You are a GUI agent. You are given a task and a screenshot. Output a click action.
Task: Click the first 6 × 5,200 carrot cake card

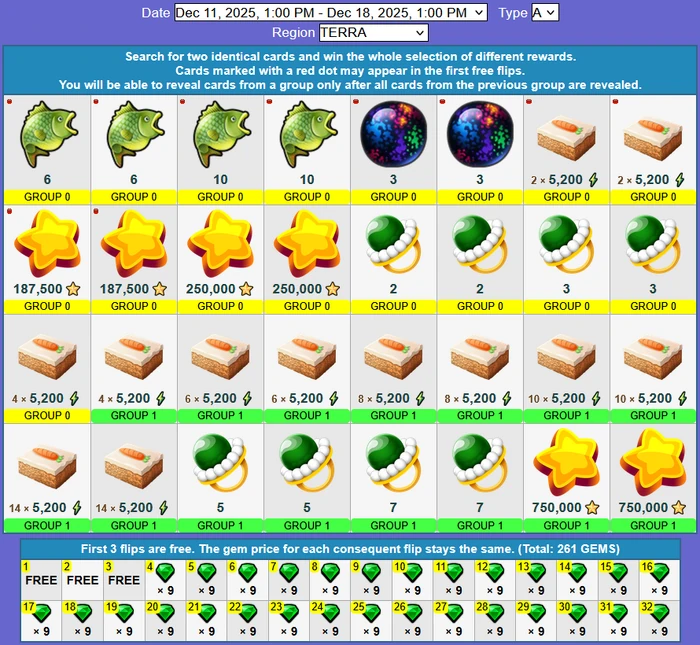[220, 369]
